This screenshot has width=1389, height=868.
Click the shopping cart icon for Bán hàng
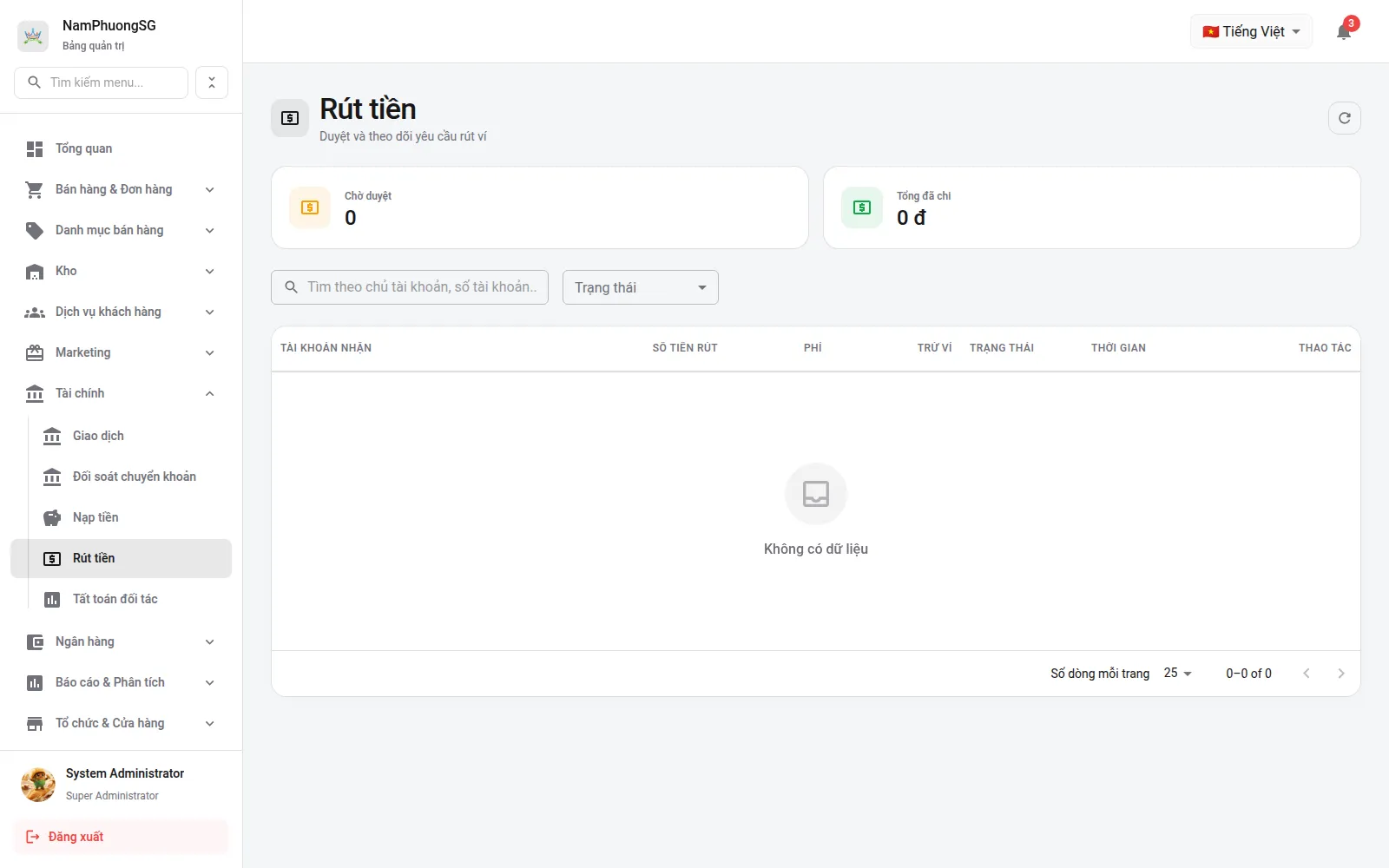35,190
